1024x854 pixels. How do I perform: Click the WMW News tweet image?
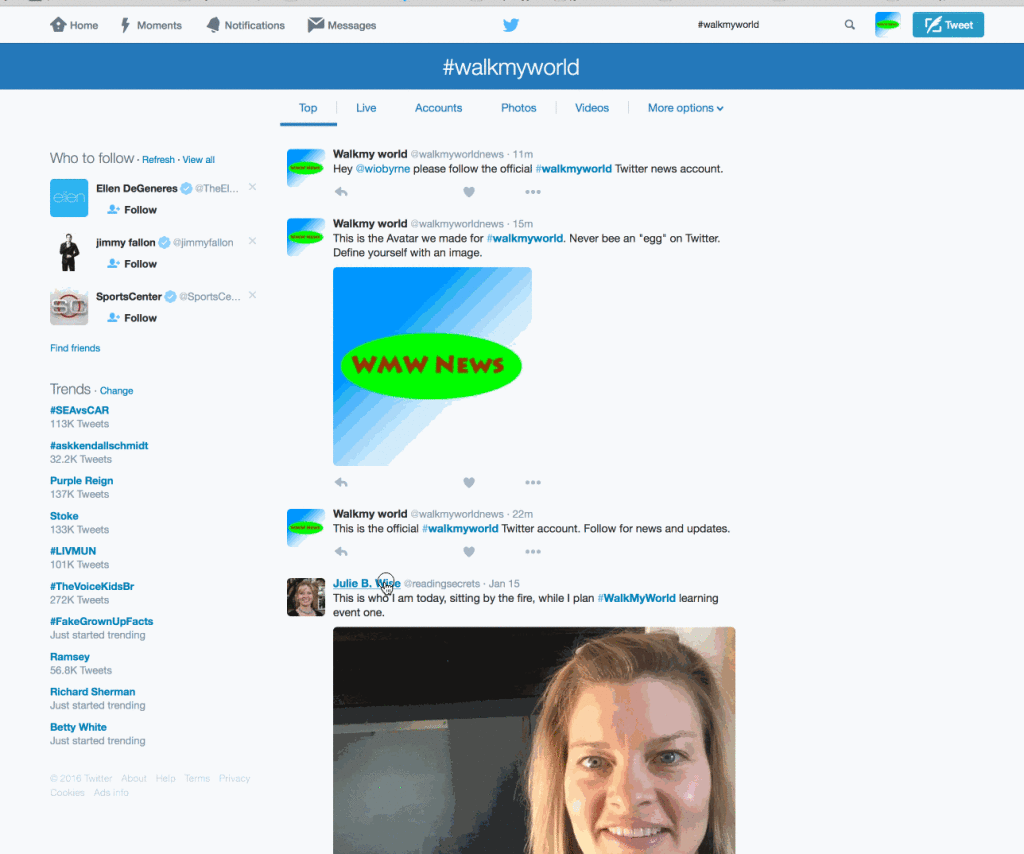[432, 366]
